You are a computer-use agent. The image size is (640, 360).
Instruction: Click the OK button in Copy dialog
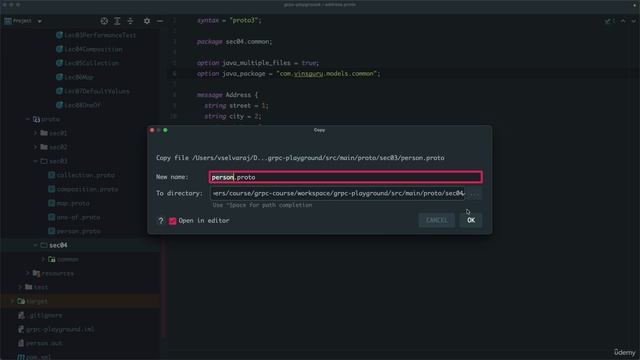(471, 220)
